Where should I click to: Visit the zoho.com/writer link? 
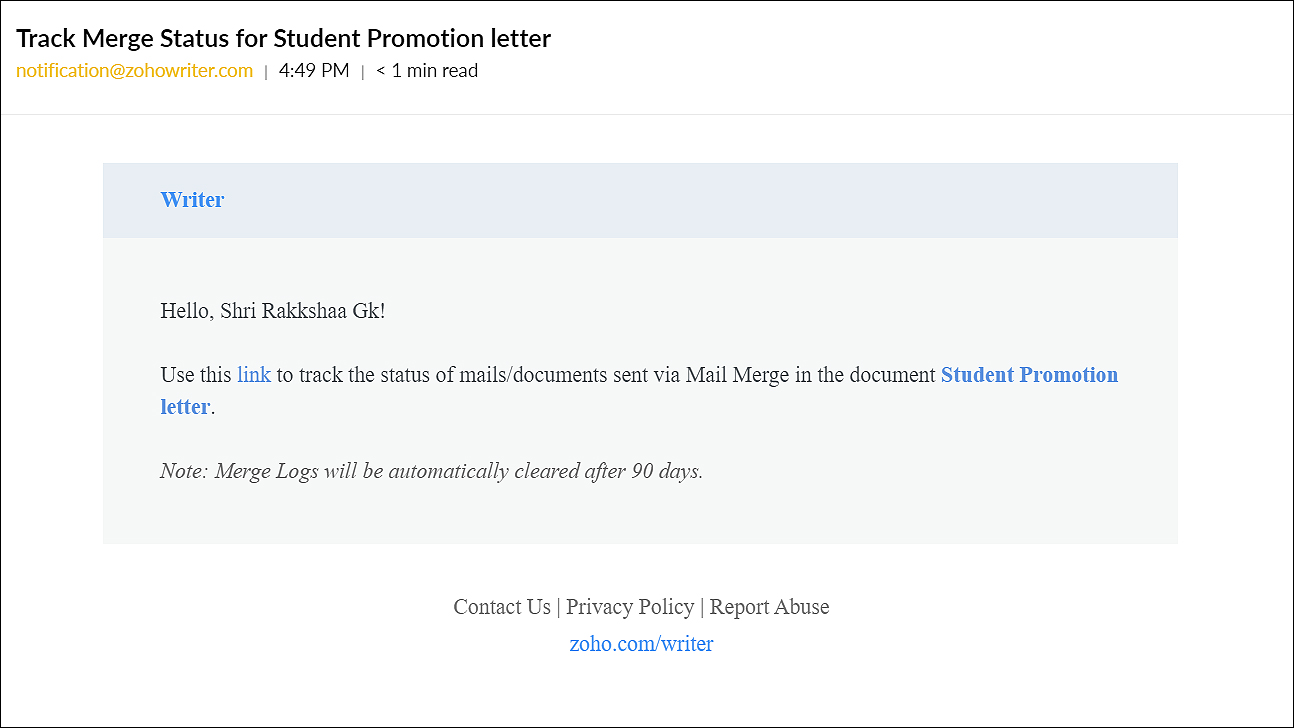[641, 644]
